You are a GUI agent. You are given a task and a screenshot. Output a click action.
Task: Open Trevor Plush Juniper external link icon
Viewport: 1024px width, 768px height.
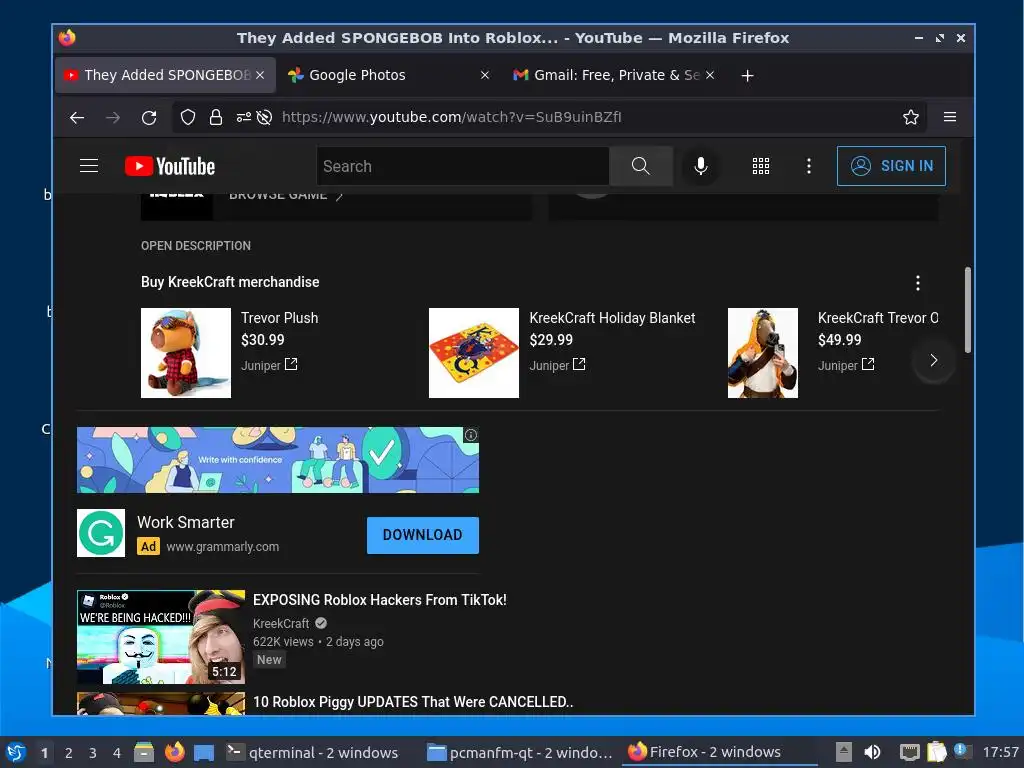291,364
